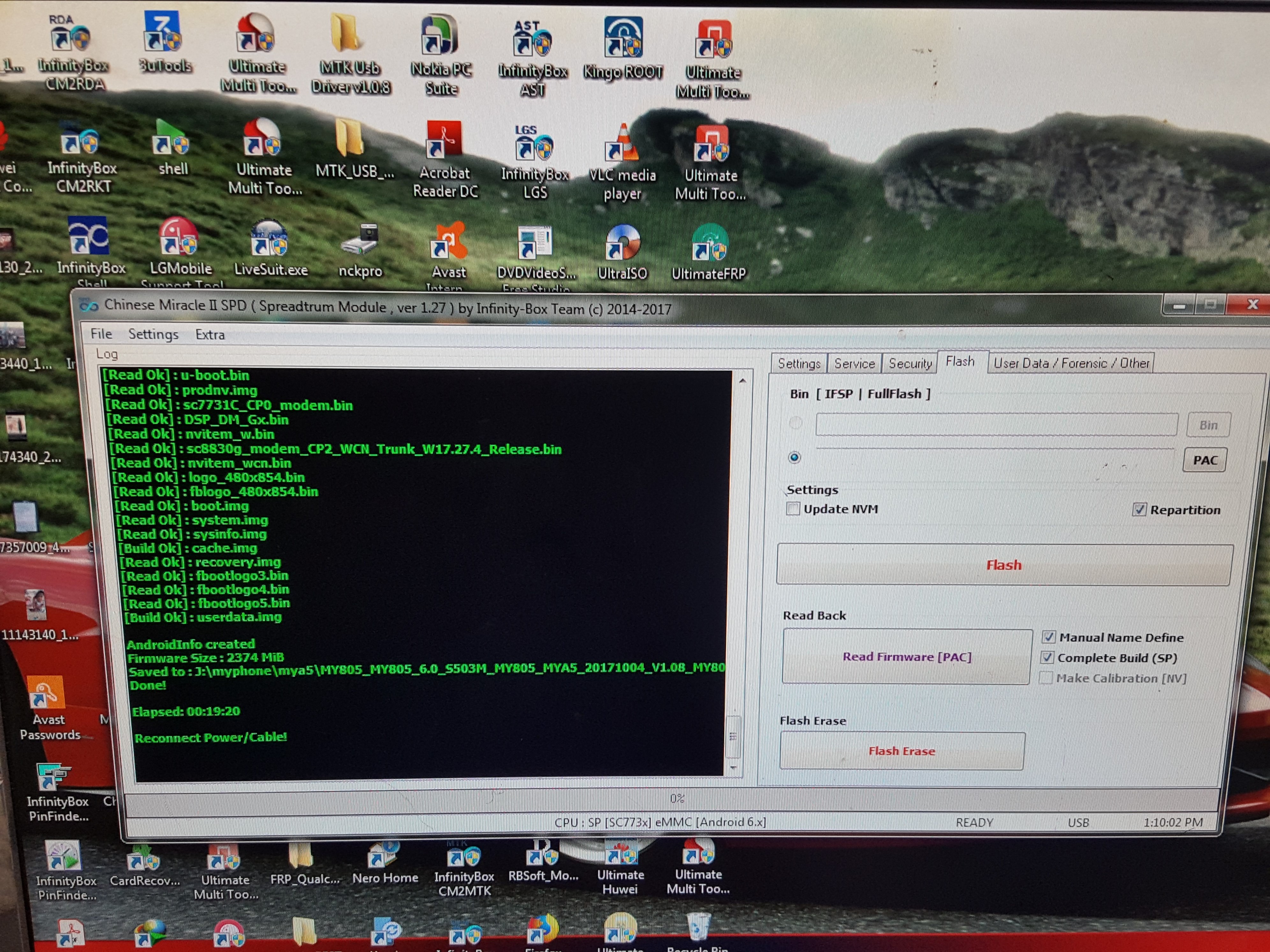Click the CPU info in status bar
Screen dimensions: 1270x952
click(x=660, y=822)
